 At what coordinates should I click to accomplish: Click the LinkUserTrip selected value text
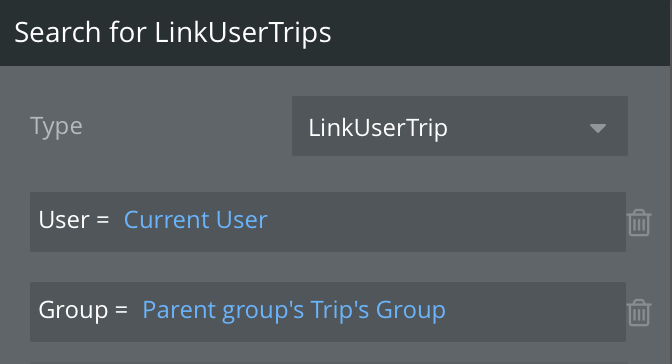pos(378,128)
